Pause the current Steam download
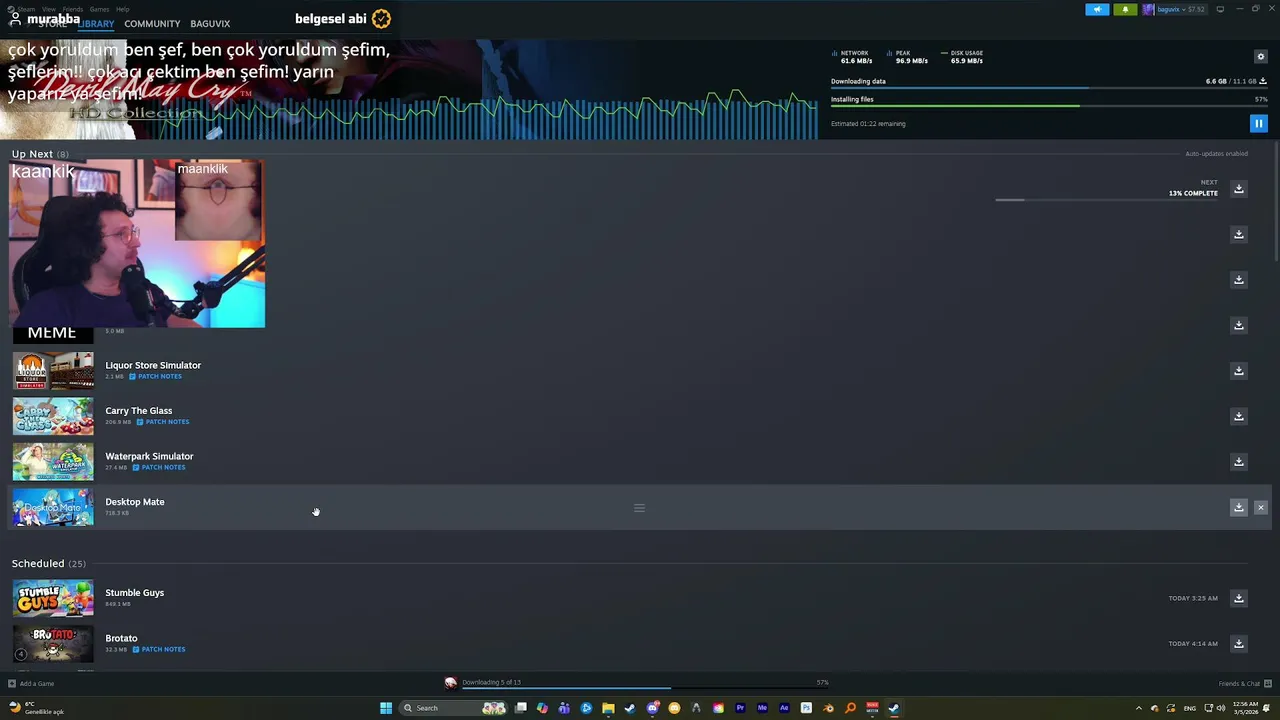Image resolution: width=1280 pixels, height=720 pixels. coord(1258,124)
